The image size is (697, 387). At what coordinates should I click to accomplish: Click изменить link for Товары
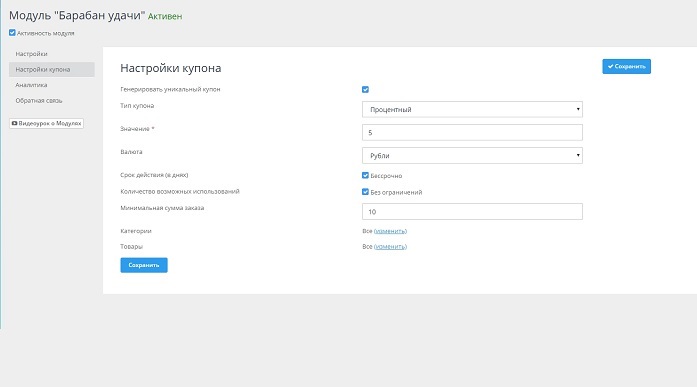click(390, 247)
